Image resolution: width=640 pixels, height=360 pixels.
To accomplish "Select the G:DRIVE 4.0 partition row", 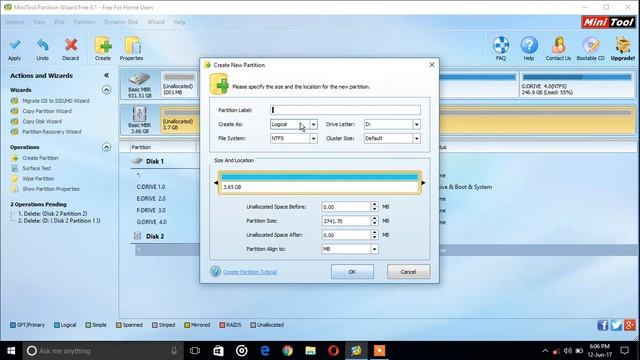I will (151, 222).
